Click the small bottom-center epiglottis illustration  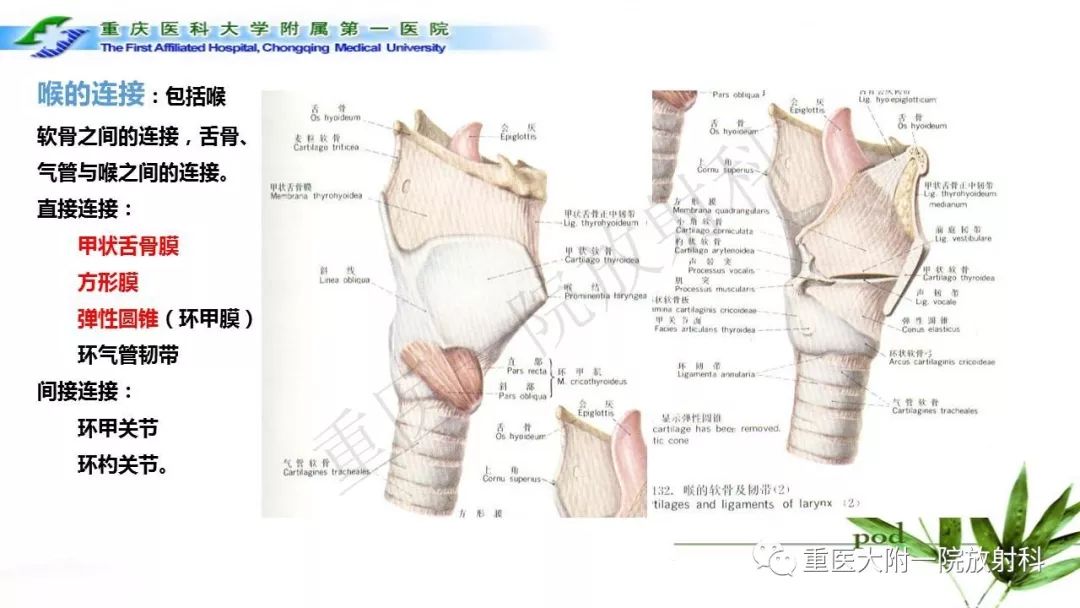coord(599,463)
